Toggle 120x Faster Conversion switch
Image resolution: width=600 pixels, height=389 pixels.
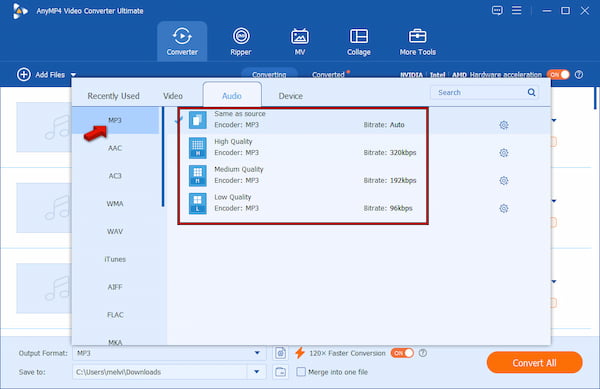click(x=402, y=353)
